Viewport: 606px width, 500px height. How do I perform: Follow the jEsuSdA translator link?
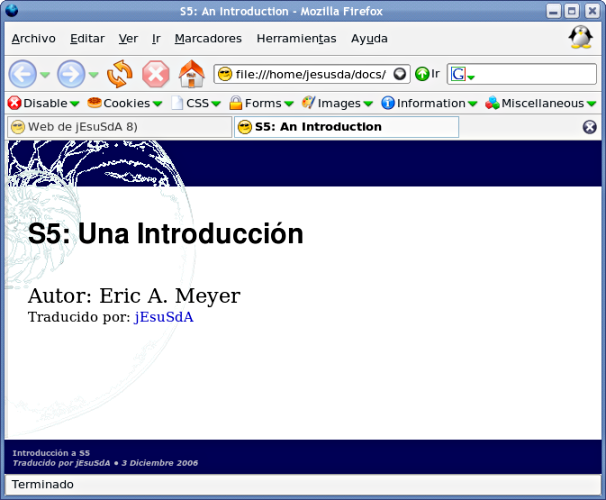164,317
